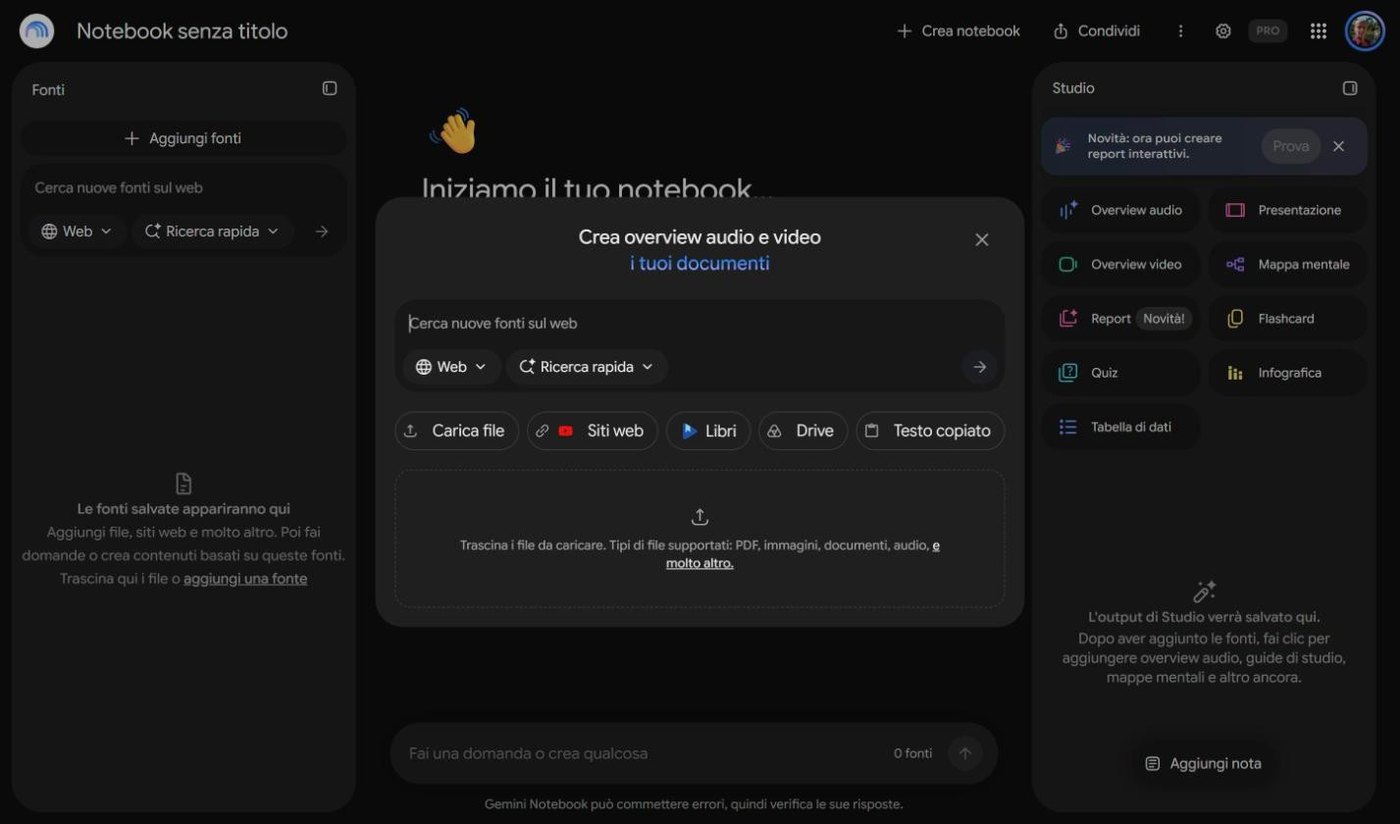Generate an Infografica
1400x824 pixels.
click(1288, 372)
